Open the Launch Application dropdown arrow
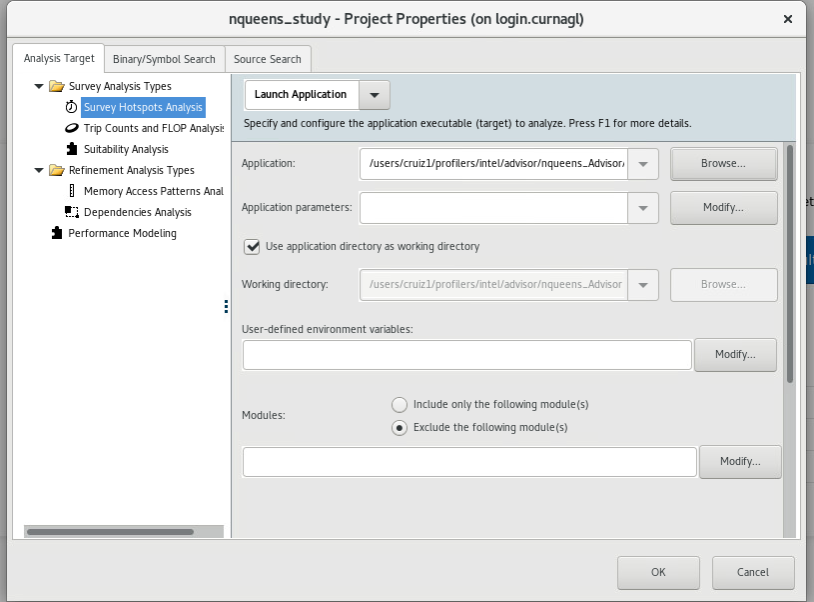 click(x=374, y=95)
